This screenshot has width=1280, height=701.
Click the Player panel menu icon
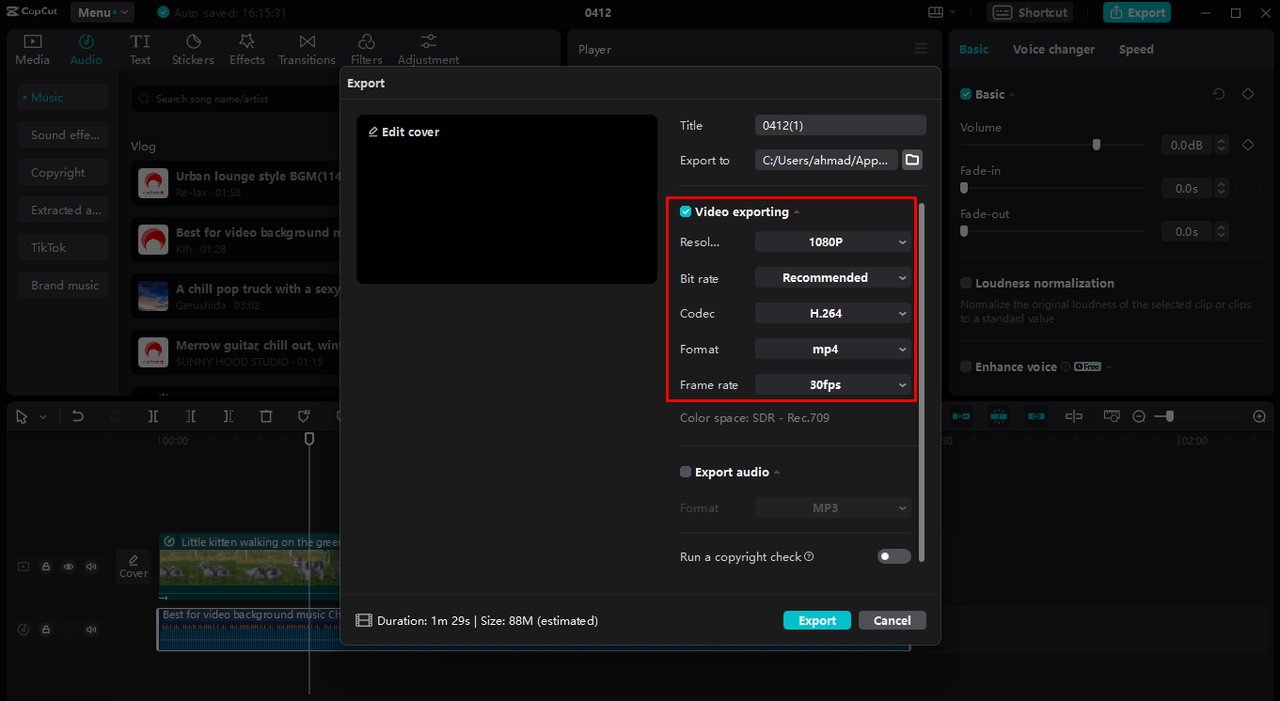tap(920, 49)
